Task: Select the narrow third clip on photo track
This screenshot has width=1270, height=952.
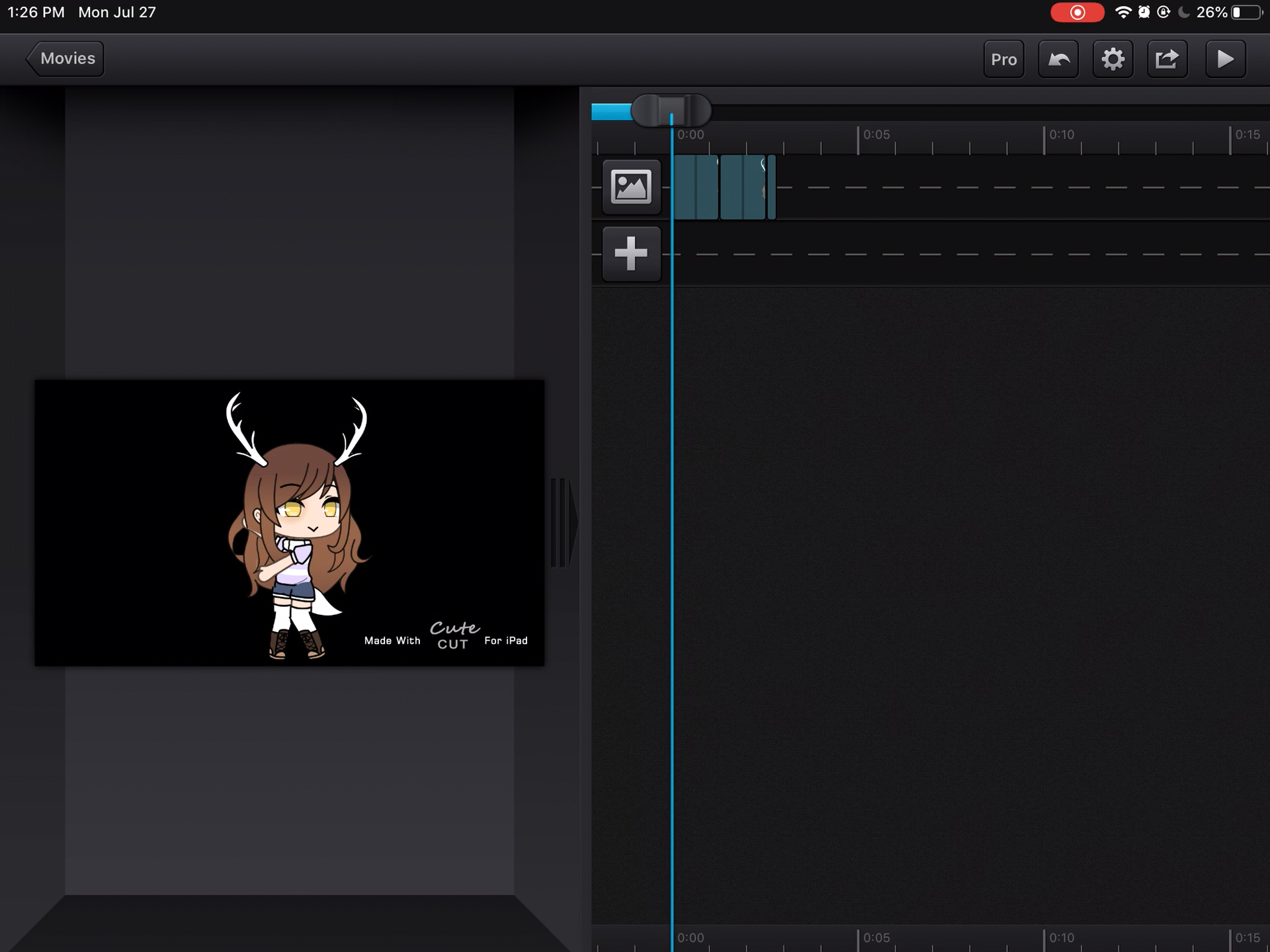Action: 771,186
